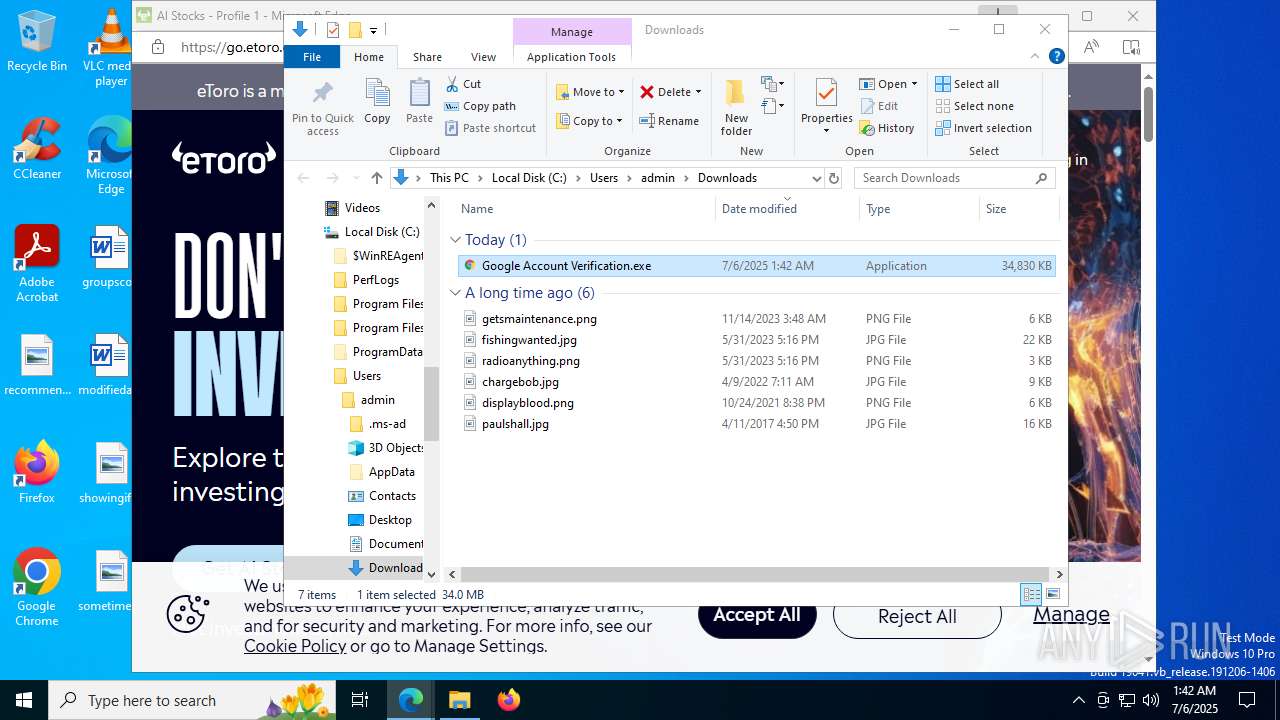The width and height of the screenshot is (1280, 720).
Task: Click Users in address breadcrumb
Action: pos(604,178)
